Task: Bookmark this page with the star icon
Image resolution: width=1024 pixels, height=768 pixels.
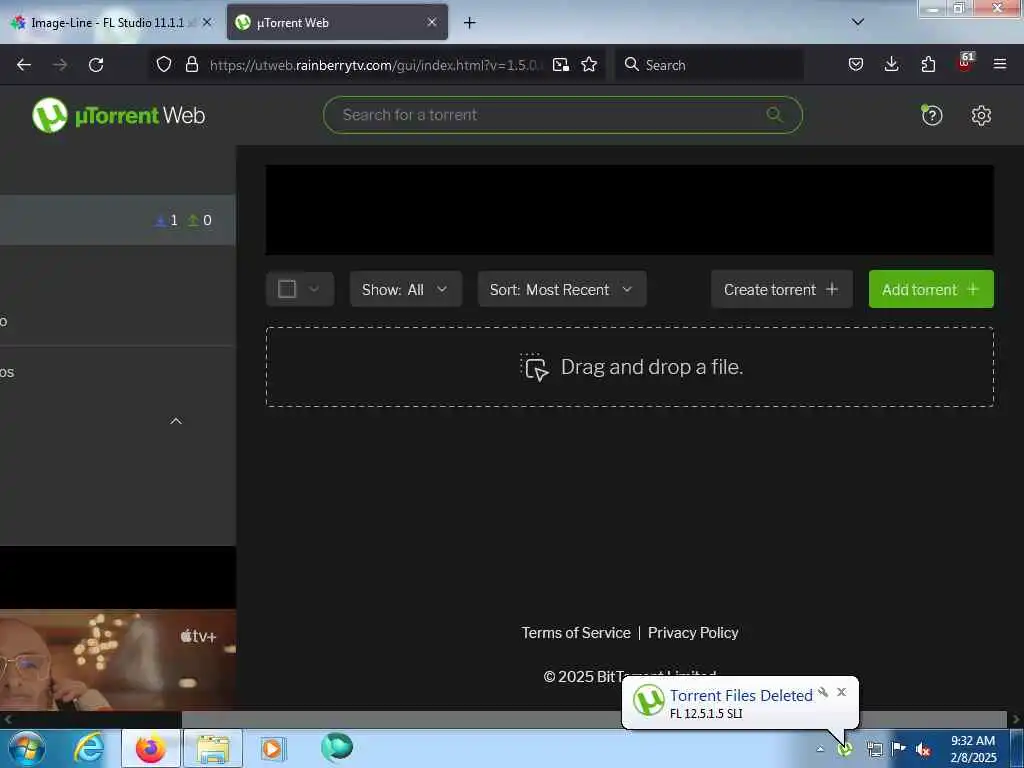Action: [x=589, y=64]
